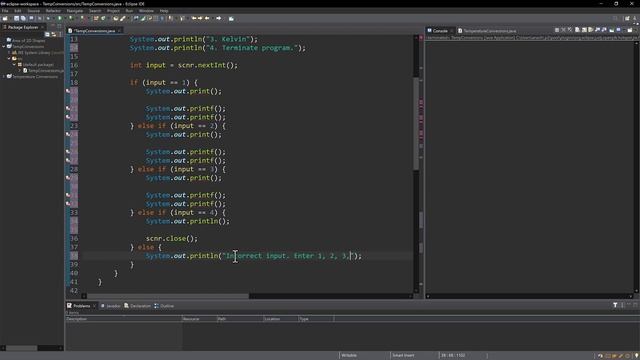The width and height of the screenshot is (640, 360).
Task: Collapse the (default package) node
Action: point(14,64)
